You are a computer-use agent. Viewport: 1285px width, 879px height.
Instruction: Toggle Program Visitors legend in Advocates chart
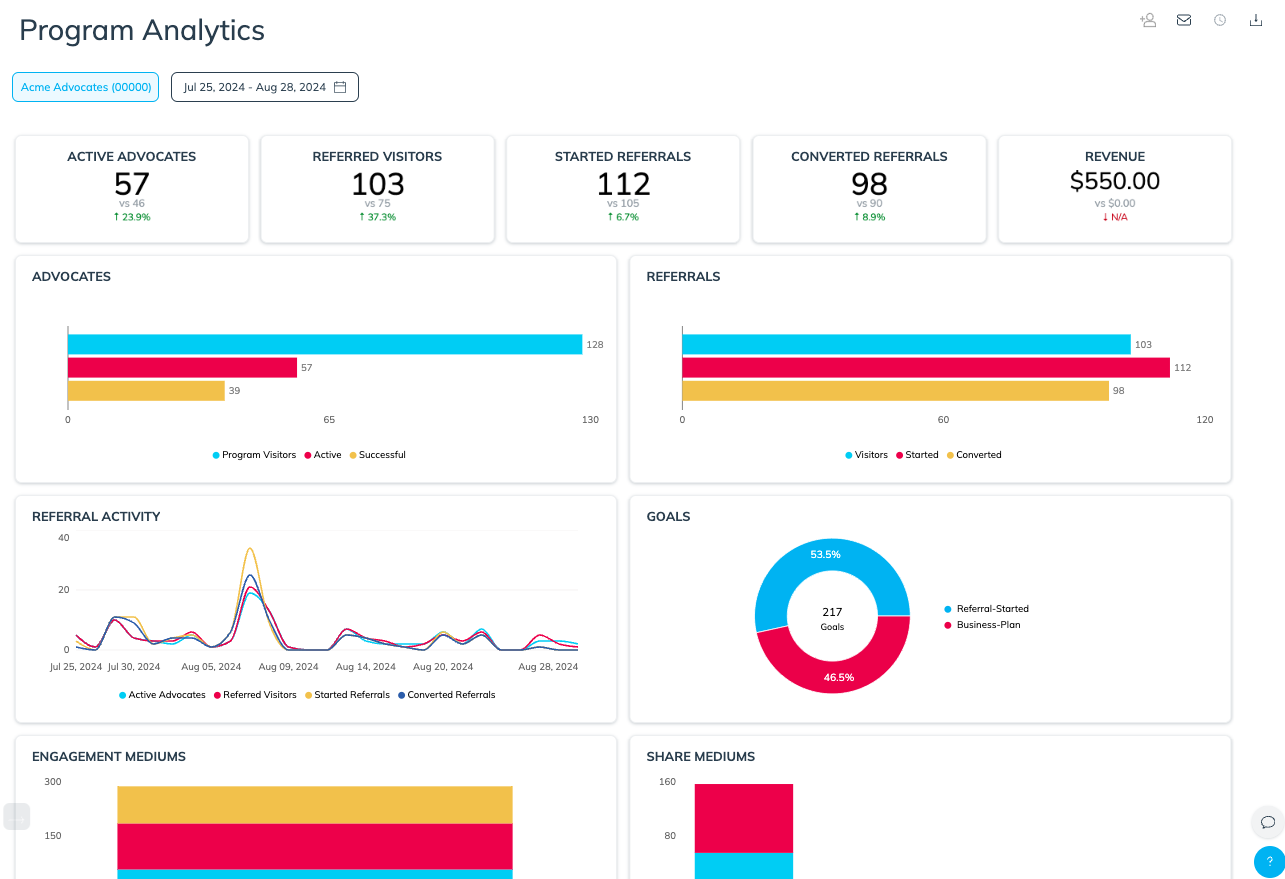[x=254, y=455]
